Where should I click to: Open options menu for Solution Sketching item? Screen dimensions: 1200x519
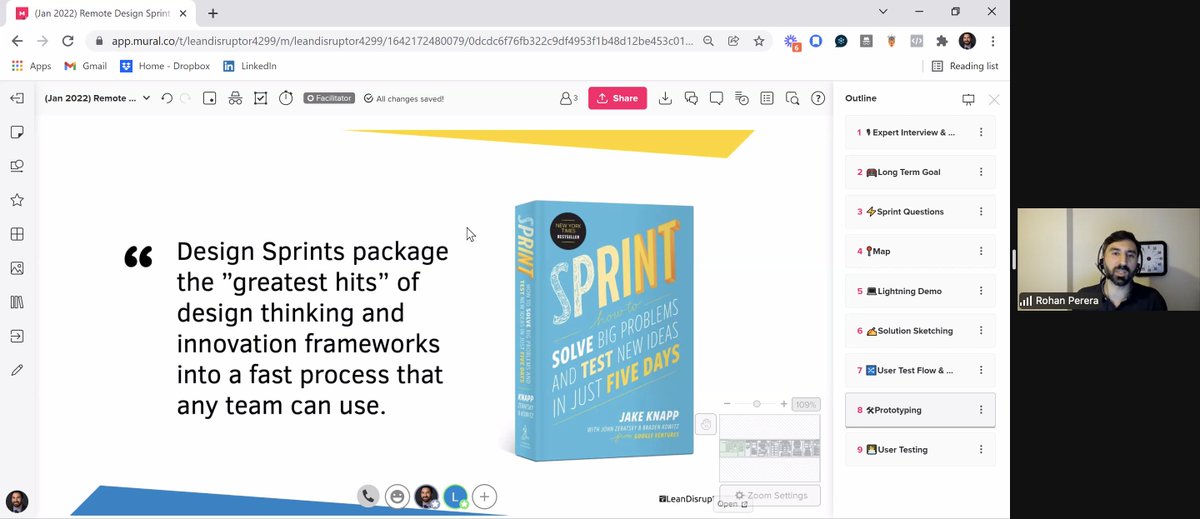[981, 331]
